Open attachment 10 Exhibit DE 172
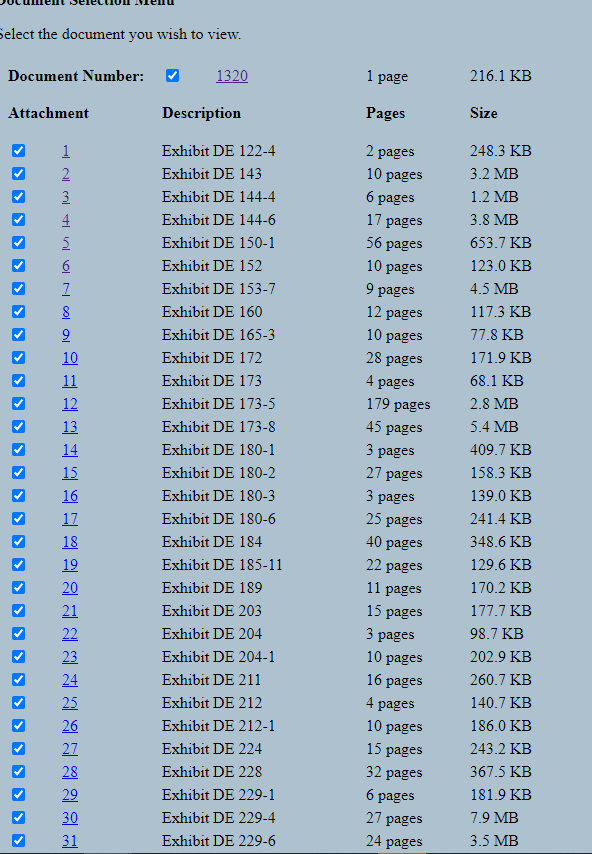This screenshot has width=592, height=854. pos(70,358)
